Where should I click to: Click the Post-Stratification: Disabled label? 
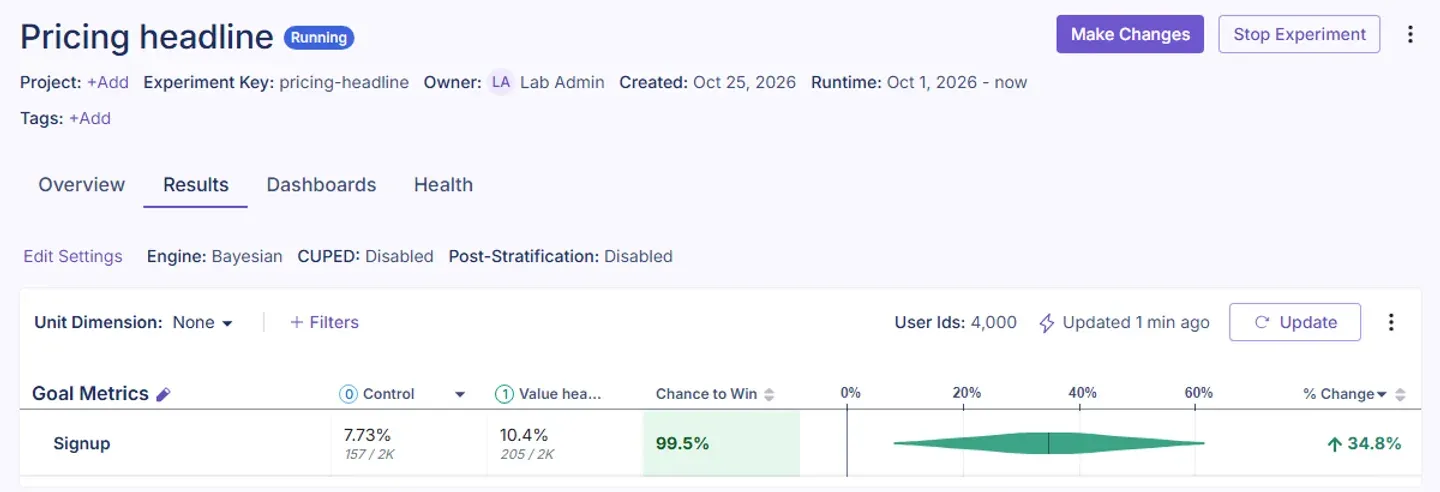coord(561,256)
